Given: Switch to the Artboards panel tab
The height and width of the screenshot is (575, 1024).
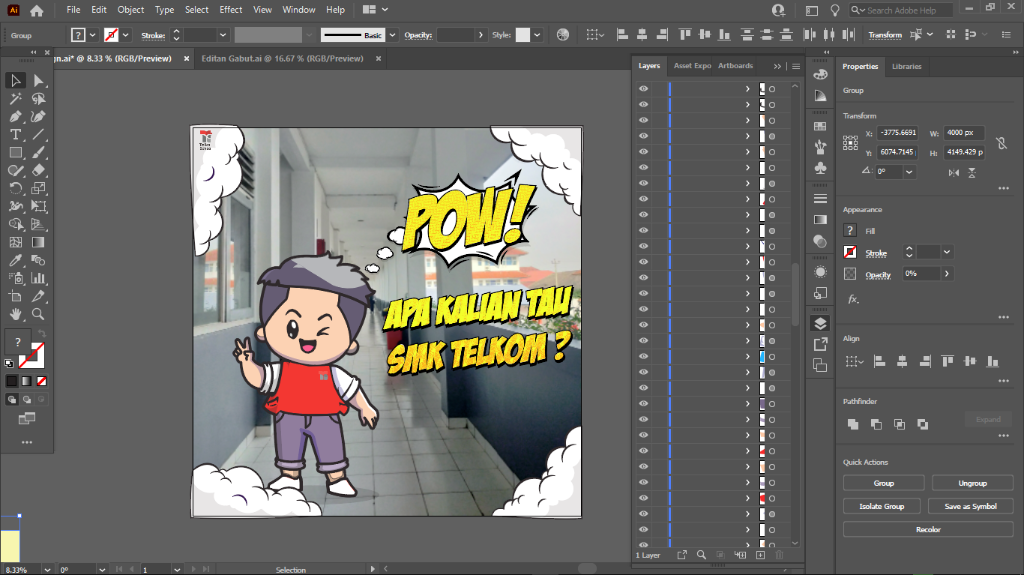Looking at the screenshot, I should tap(735, 66).
